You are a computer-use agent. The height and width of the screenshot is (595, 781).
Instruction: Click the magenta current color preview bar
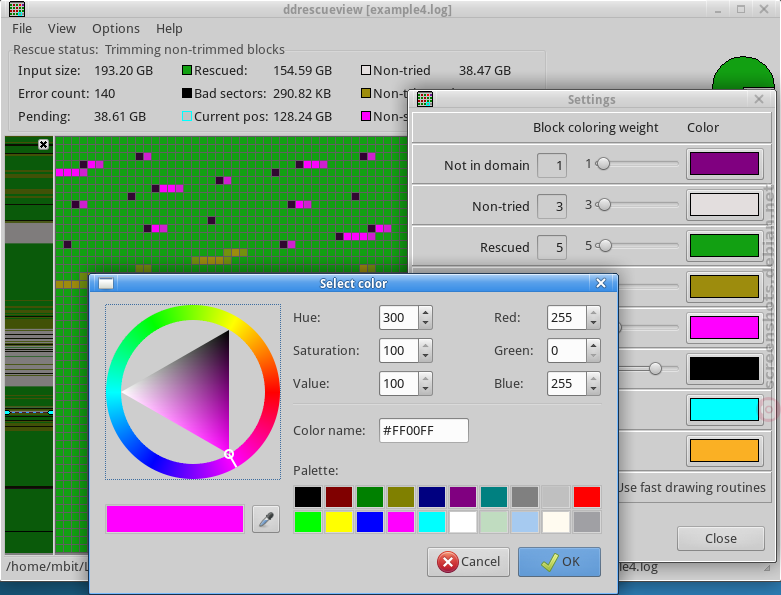(x=175, y=519)
